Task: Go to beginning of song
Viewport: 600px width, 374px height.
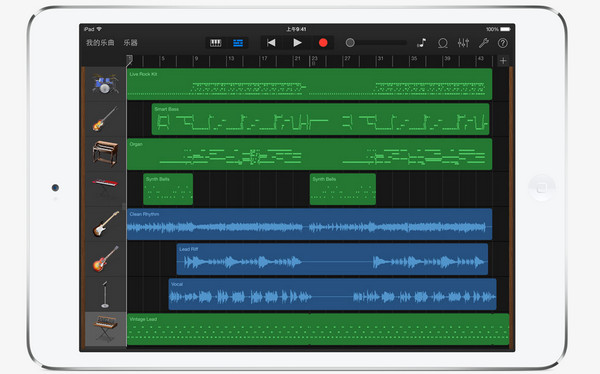Action: click(271, 43)
